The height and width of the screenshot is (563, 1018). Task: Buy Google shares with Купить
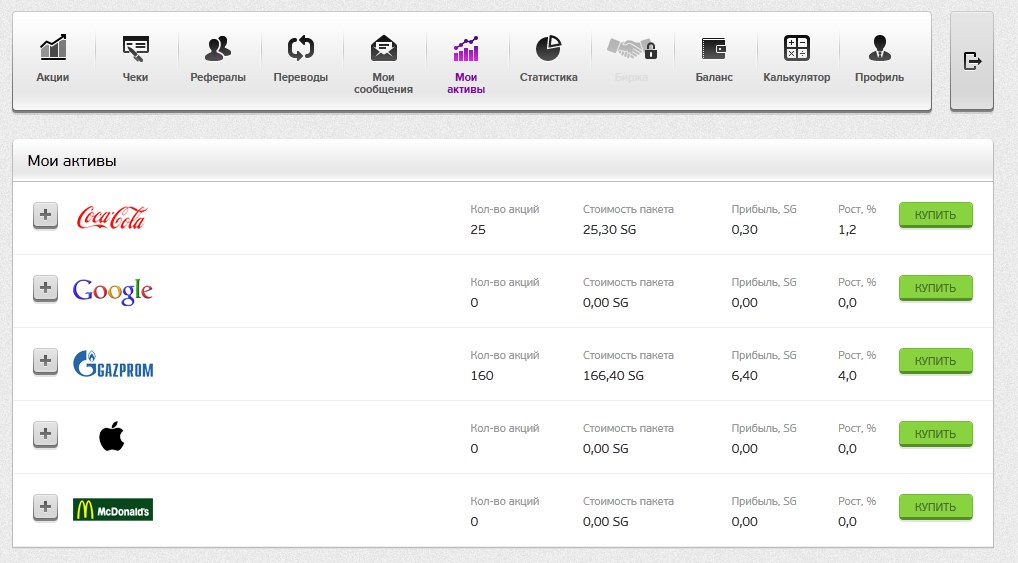[x=936, y=288]
